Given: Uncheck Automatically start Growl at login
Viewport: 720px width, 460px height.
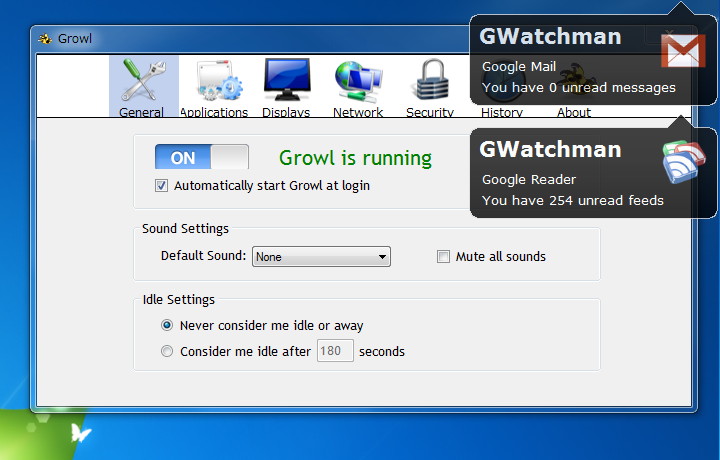Looking at the screenshot, I should click(161, 185).
